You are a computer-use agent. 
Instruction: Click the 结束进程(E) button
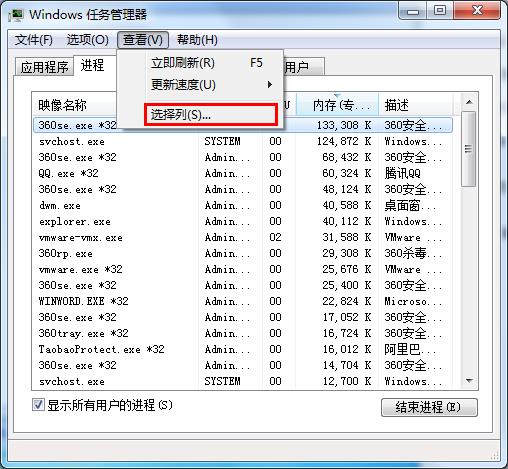[x=429, y=407]
